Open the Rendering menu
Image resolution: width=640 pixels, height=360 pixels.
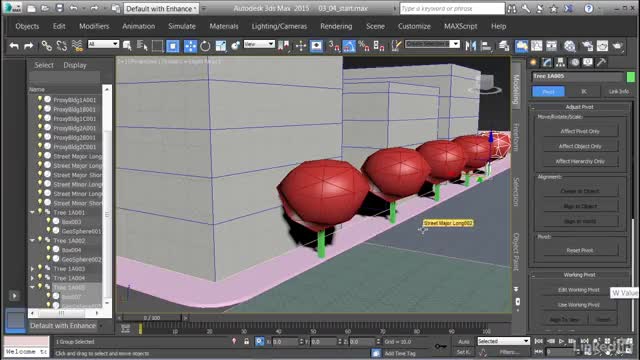[x=336, y=26]
